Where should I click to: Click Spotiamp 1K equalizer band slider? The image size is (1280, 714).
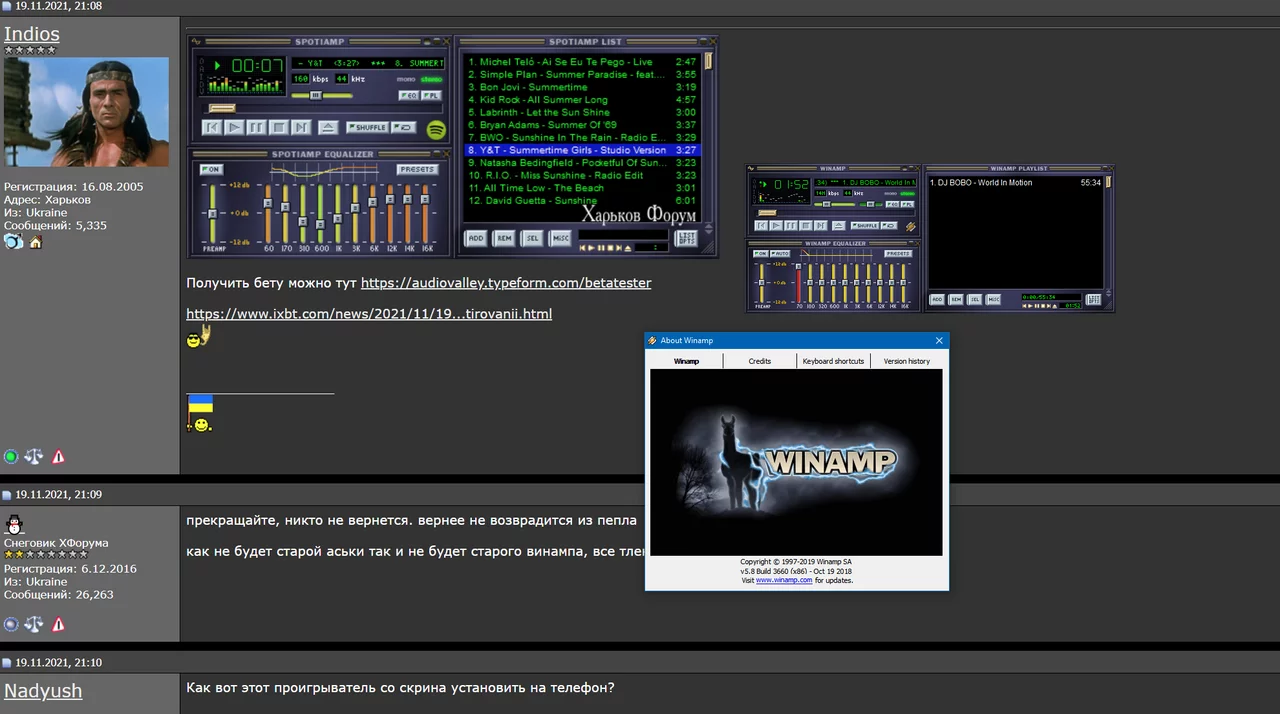(x=337, y=213)
